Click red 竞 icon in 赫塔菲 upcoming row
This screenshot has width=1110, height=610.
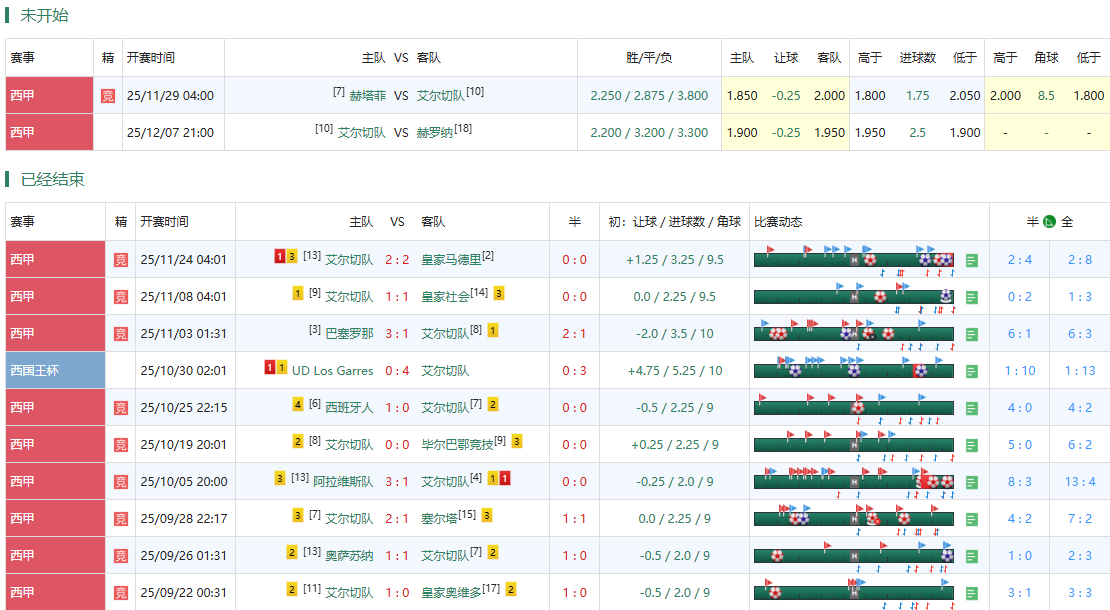coord(108,96)
